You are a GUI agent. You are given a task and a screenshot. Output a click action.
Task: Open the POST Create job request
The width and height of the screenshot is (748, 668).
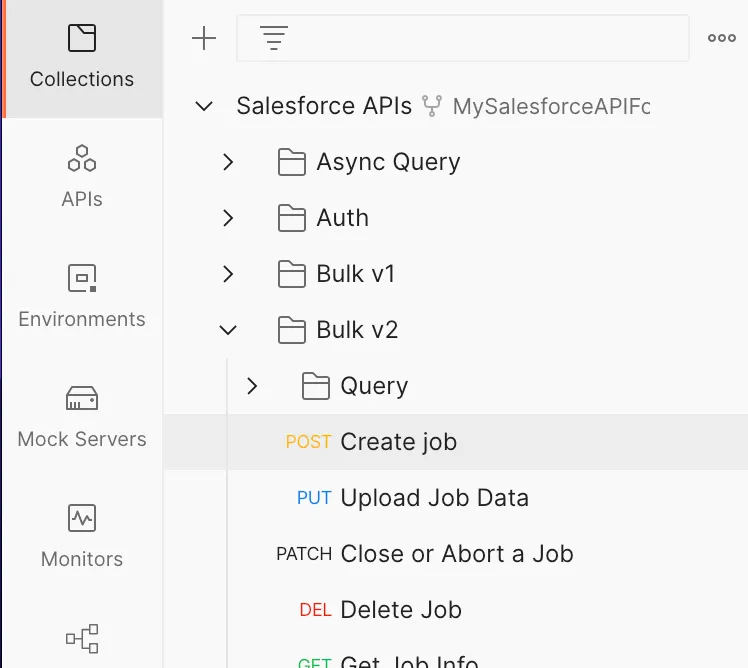pyautogui.click(x=456, y=442)
